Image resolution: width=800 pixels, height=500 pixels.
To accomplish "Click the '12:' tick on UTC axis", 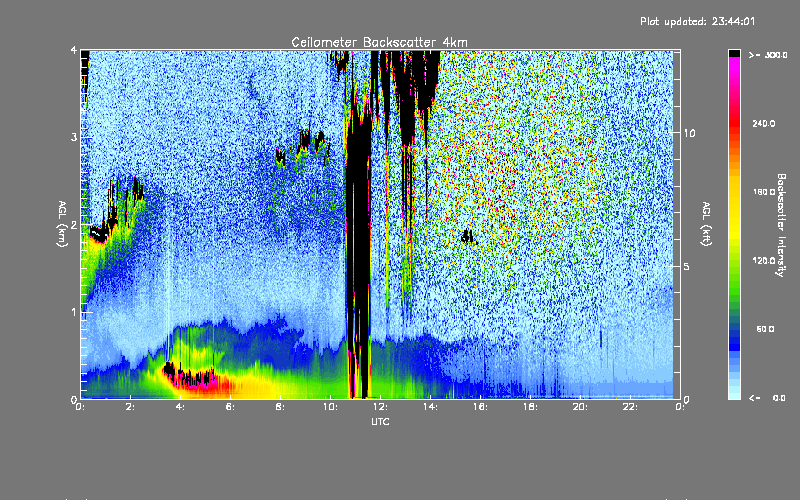I will pos(380,407).
